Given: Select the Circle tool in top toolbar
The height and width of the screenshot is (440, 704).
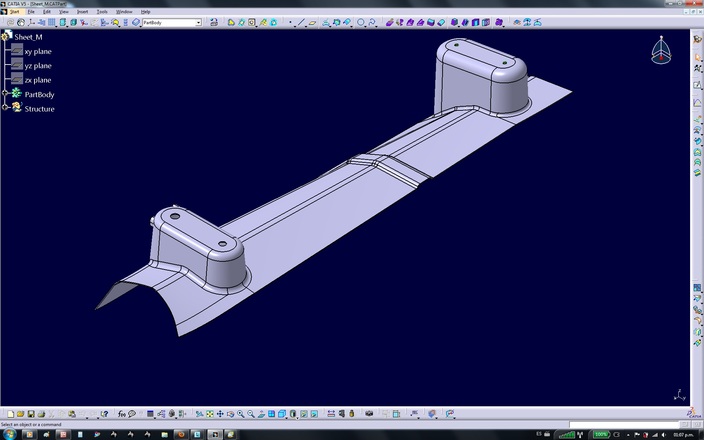Looking at the screenshot, I should click(x=361, y=22).
